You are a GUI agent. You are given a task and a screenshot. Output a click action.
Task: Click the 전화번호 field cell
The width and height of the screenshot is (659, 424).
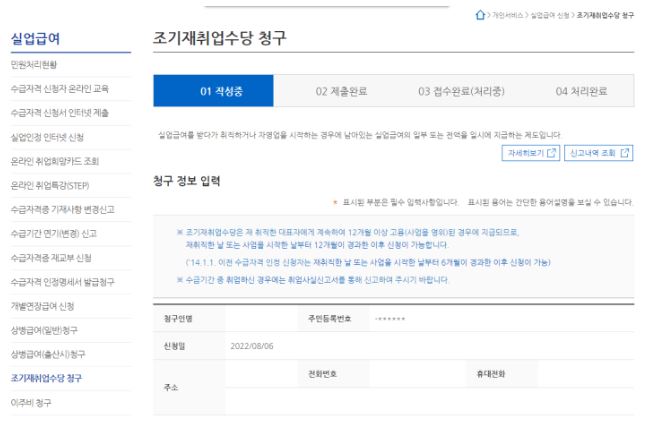tap(418, 374)
